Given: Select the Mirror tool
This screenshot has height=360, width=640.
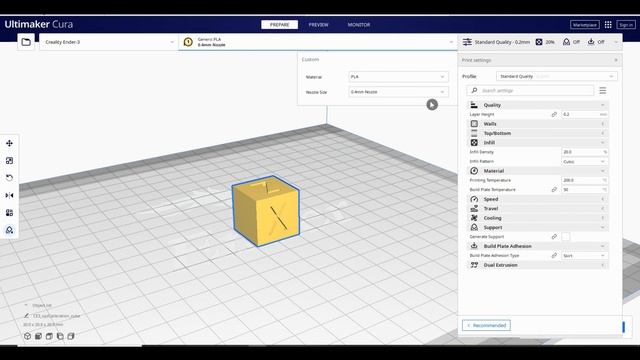Looking at the screenshot, I should pyautogui.click(x=9, y=196).
